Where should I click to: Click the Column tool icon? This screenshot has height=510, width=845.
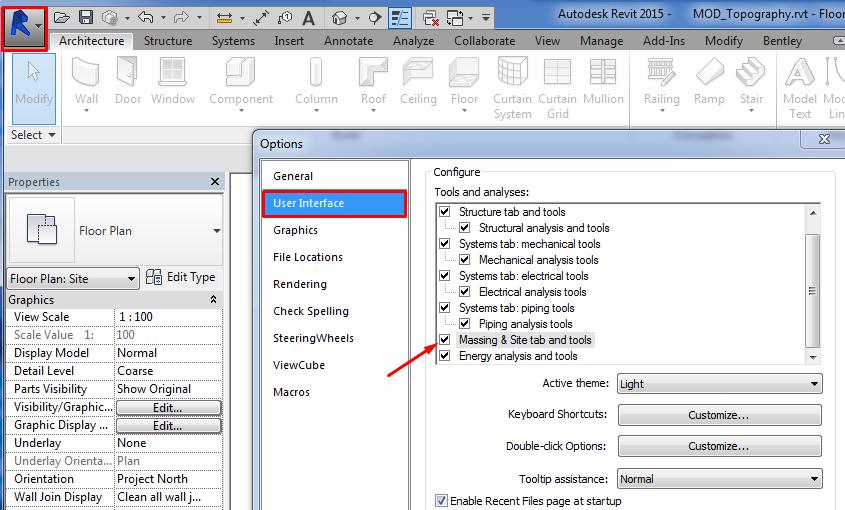316,72
